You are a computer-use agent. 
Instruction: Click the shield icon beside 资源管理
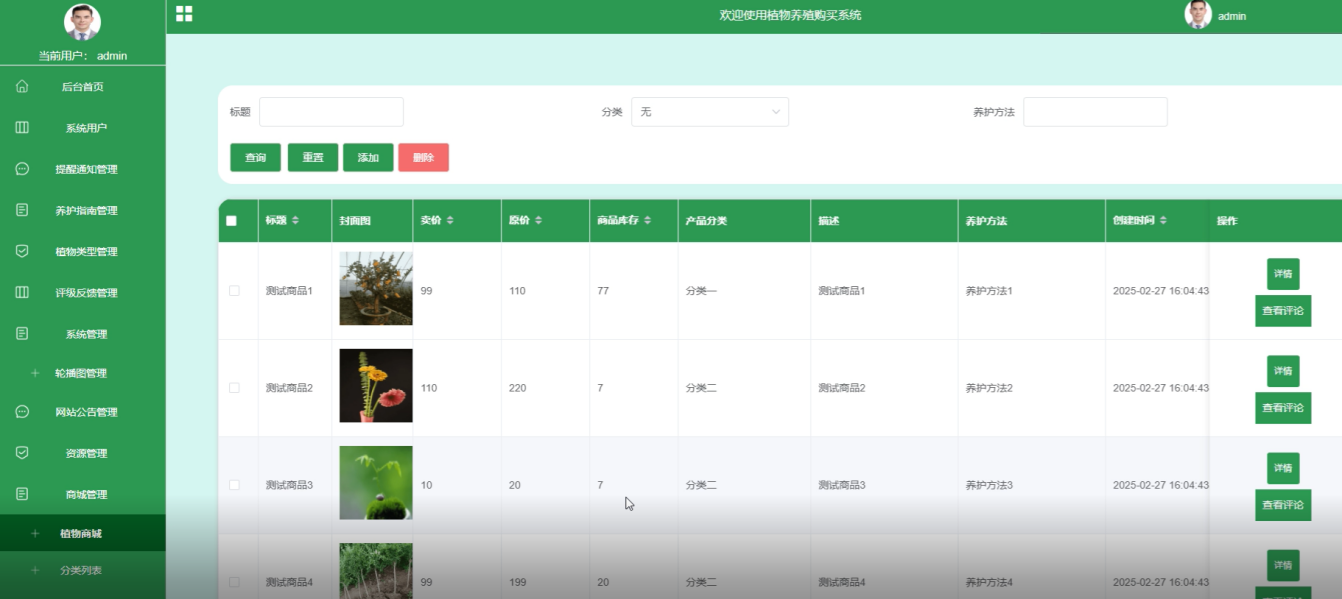coord(22,453)
